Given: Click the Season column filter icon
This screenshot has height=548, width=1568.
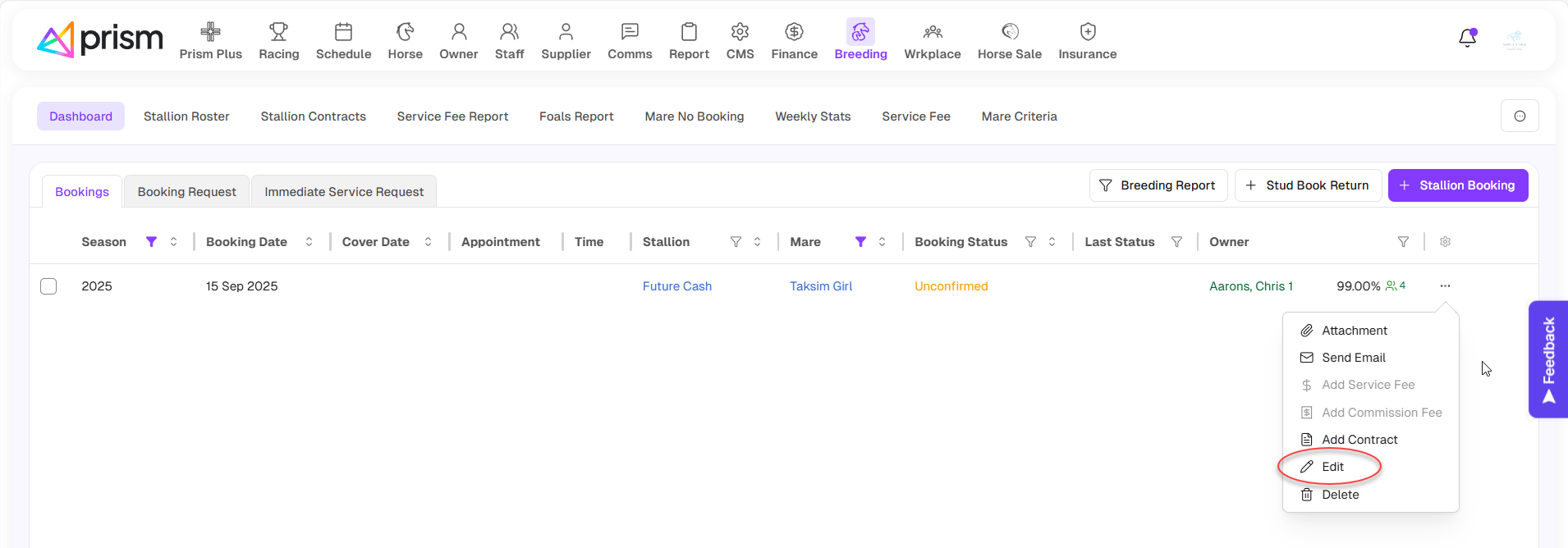Looking at the screenshot, I should point(151,242).
